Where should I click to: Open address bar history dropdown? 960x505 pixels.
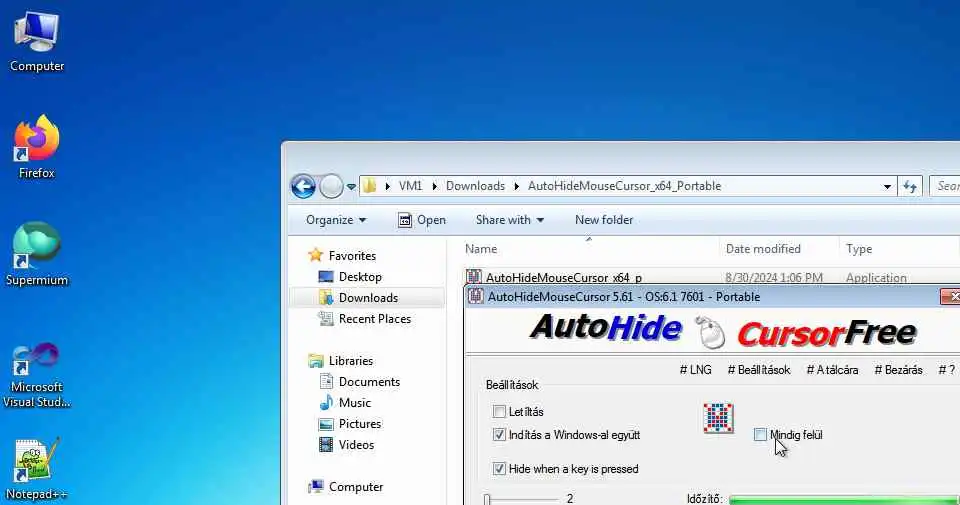click(x=887, y=187)
